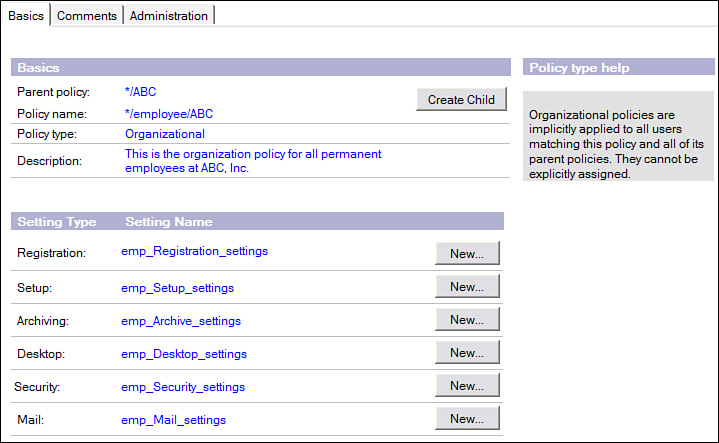The image size is (719, 443).
Task: Add new Mail settings via New button
Action: pyautogui.click(x=467, y=419)
